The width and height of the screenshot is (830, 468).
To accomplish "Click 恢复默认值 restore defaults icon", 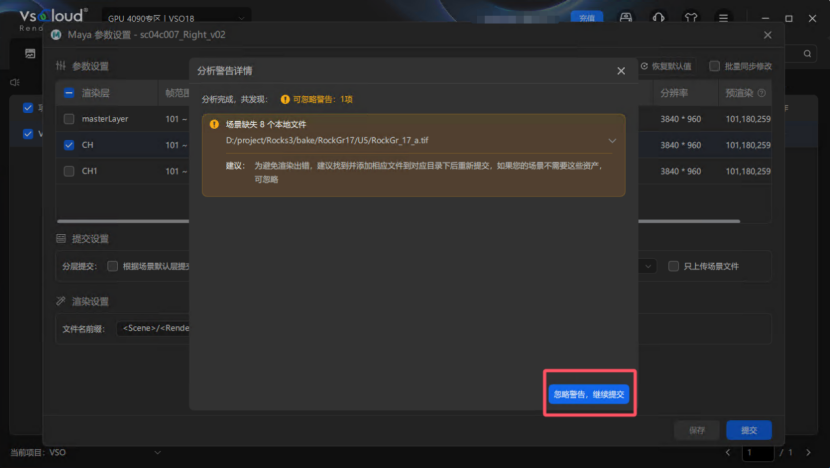I will 644,66.
